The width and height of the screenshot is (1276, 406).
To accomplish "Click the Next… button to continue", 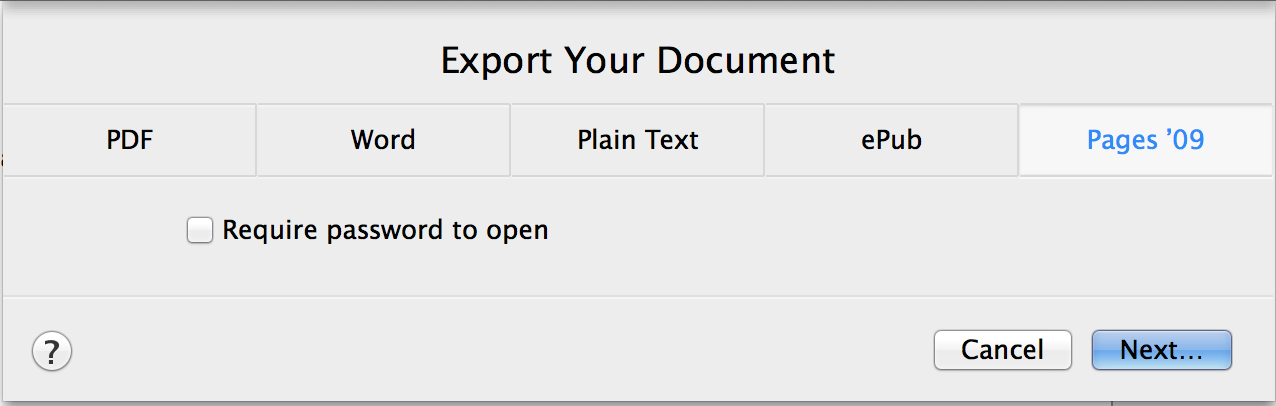I will 1161,350.
